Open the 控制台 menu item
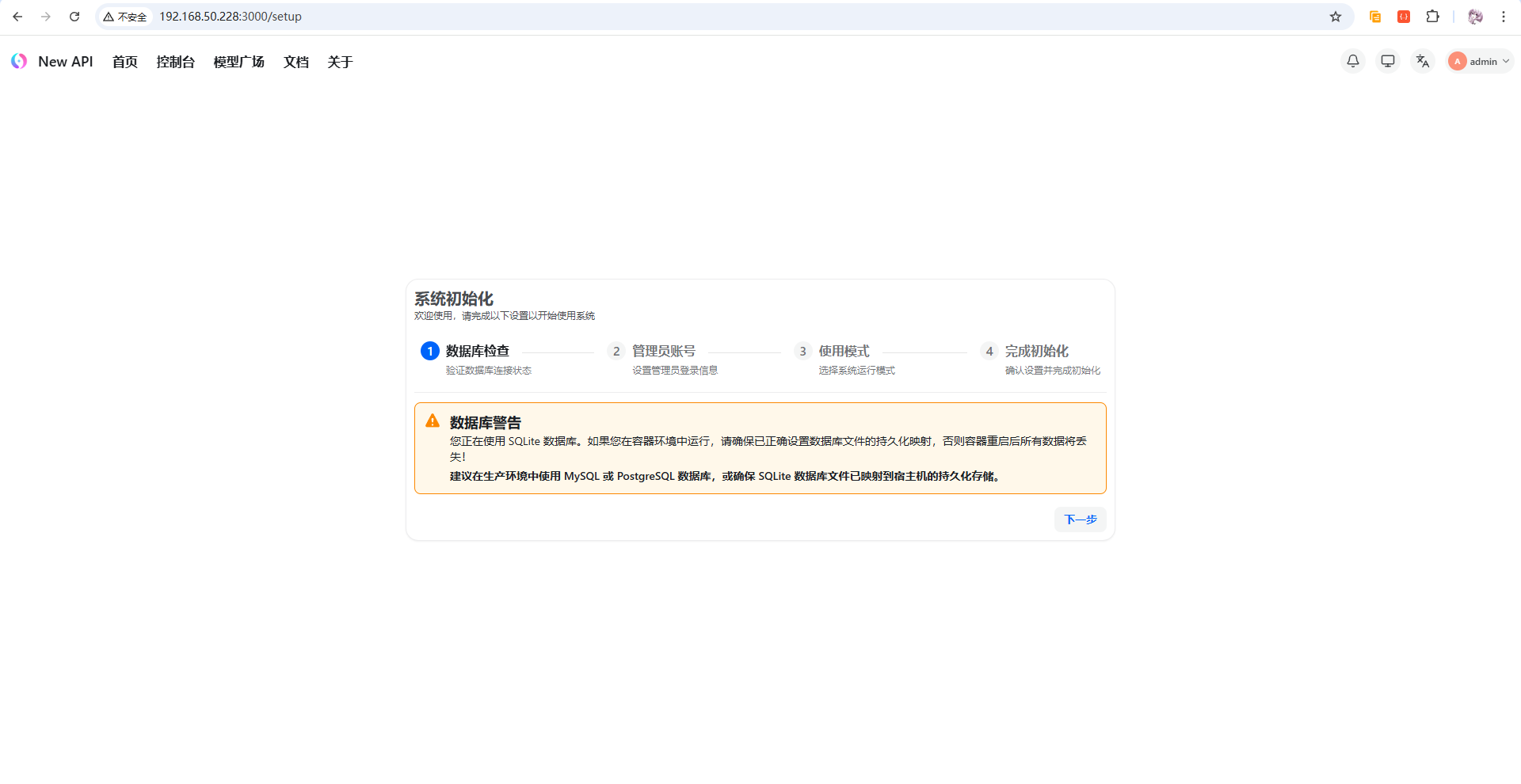 coord(175,62)
